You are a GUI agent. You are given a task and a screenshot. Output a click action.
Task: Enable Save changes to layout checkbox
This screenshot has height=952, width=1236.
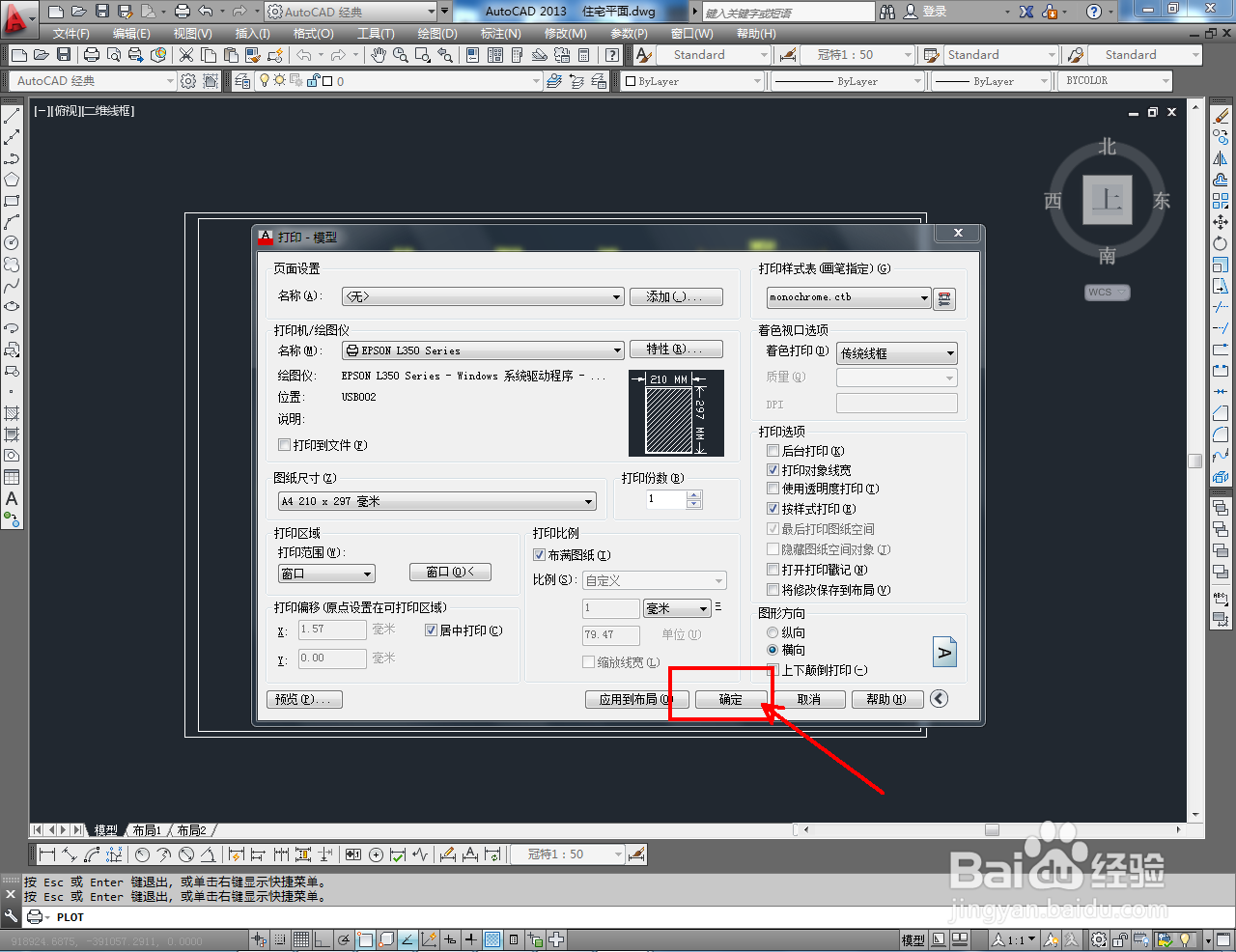[772, 590]
